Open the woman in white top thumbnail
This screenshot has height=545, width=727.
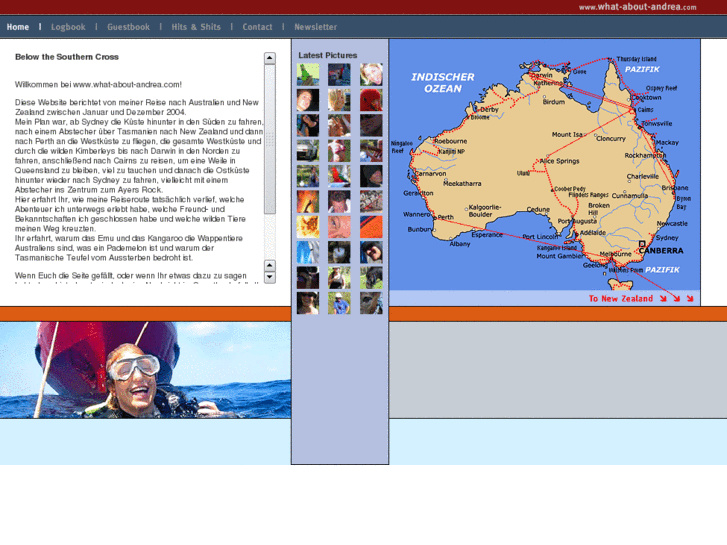click(339, 277)
